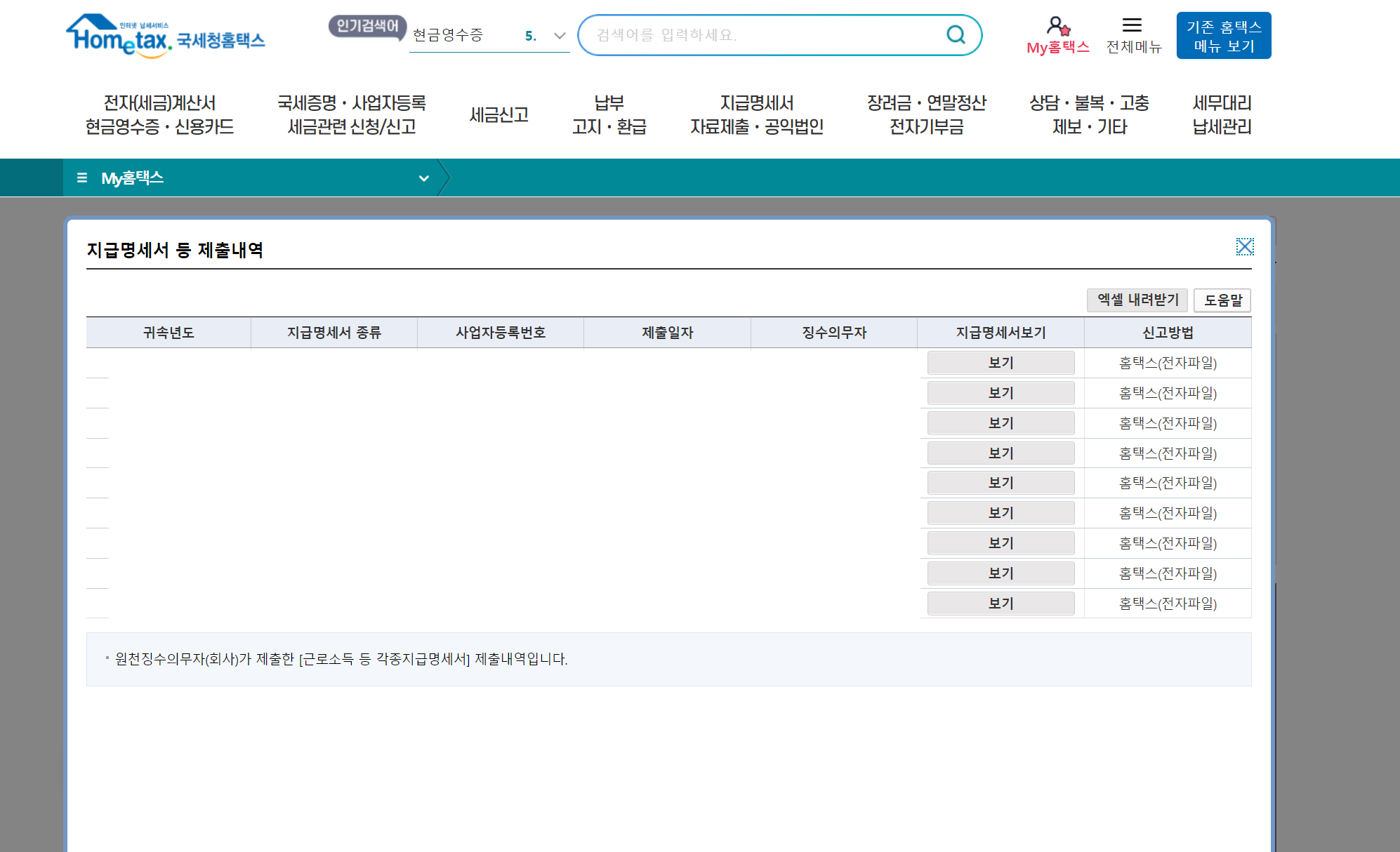This screenshot has width=1400, height=852.
Task: Open 세금신고 menu
Action: (499, 114)
